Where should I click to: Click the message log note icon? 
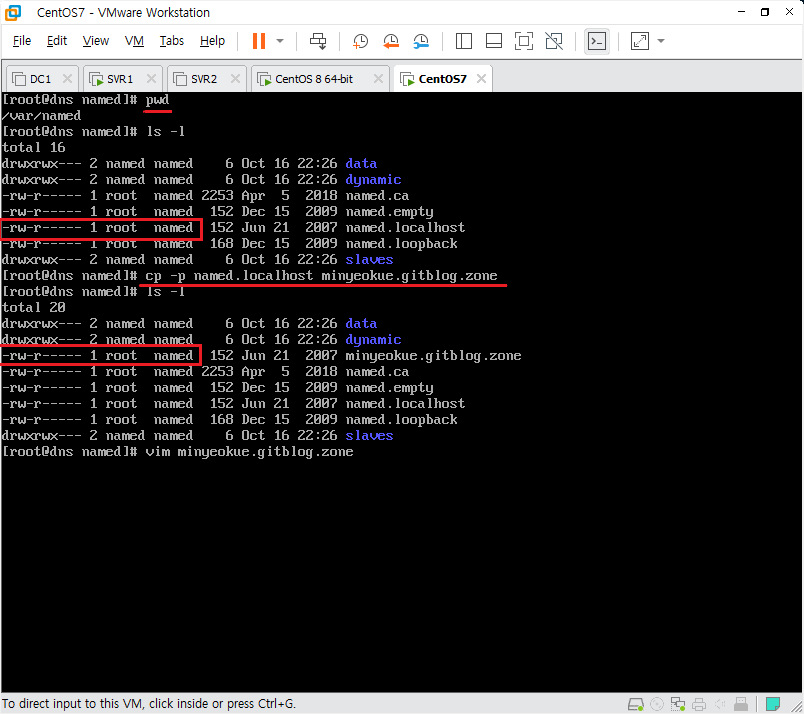[x=773, y=704]
